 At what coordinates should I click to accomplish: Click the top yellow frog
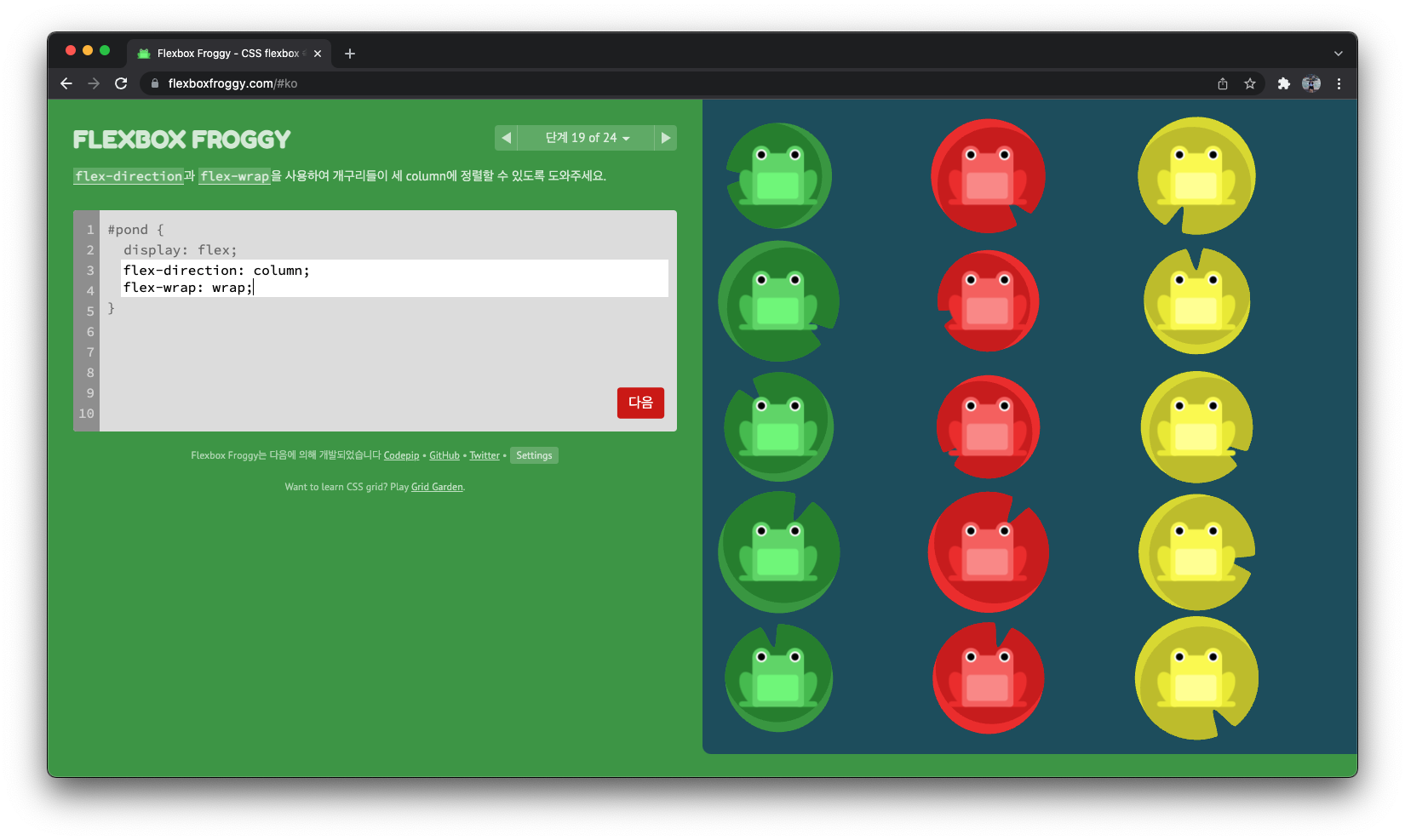click(1196, 175)
